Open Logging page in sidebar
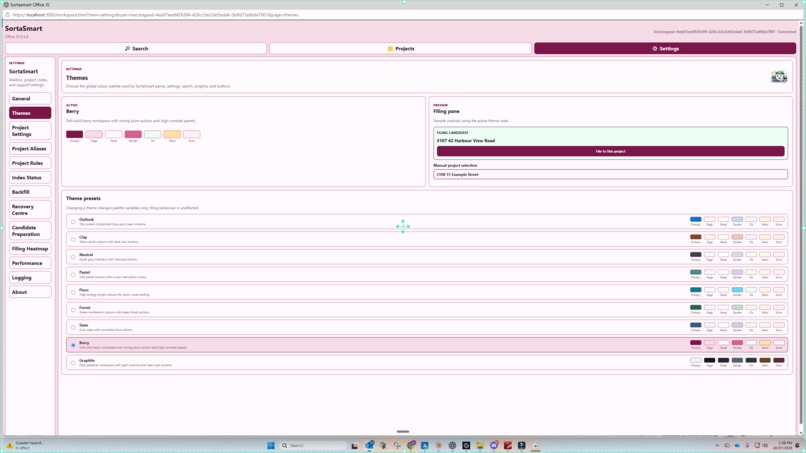This screenshot has width=806, height=453. 30,278
